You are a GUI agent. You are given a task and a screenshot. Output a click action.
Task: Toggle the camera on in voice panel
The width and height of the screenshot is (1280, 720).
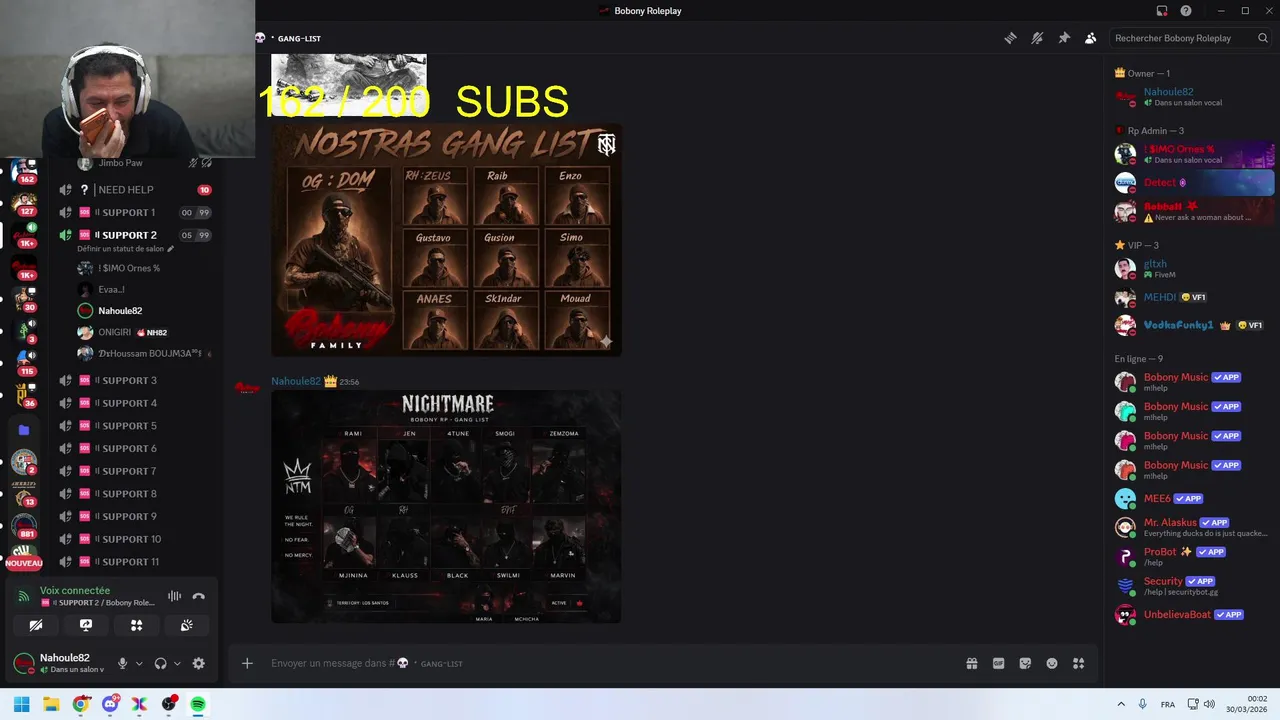(x=36, y=625)
